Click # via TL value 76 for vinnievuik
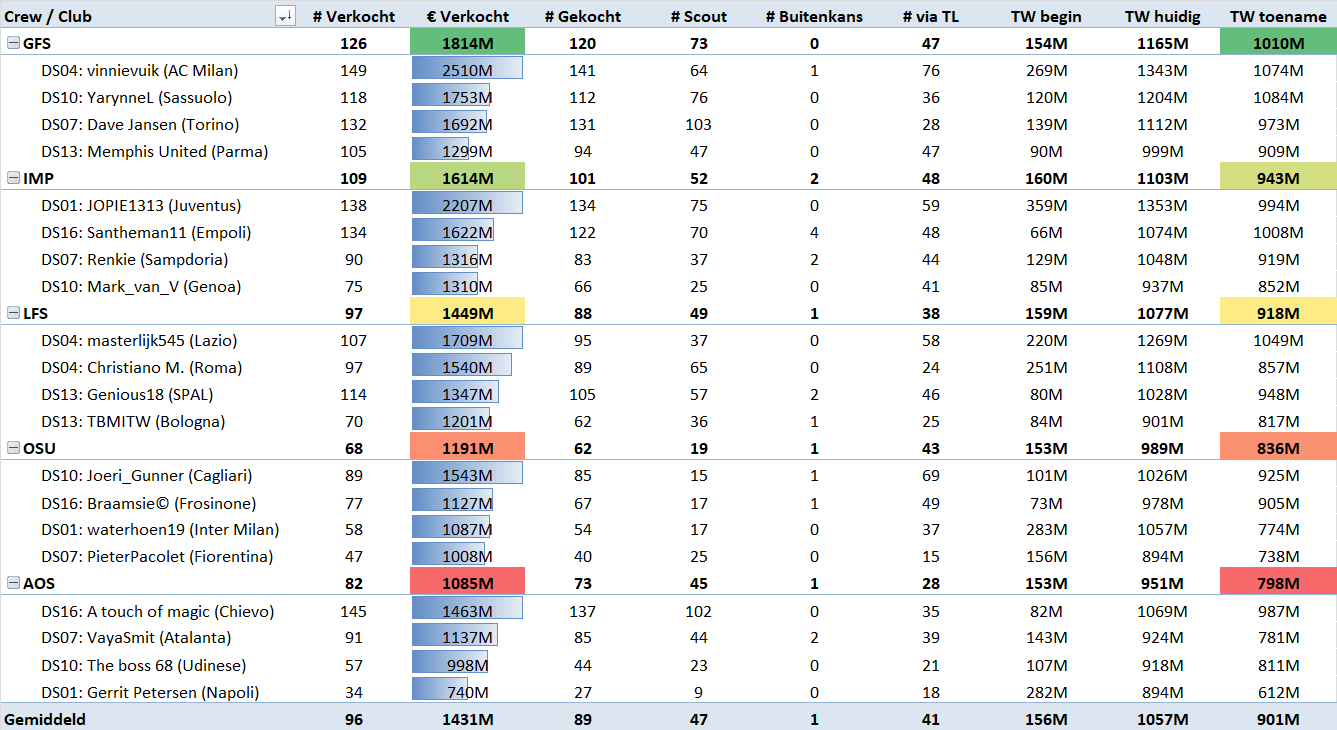The image size is (1337, 730). point(930,70)
